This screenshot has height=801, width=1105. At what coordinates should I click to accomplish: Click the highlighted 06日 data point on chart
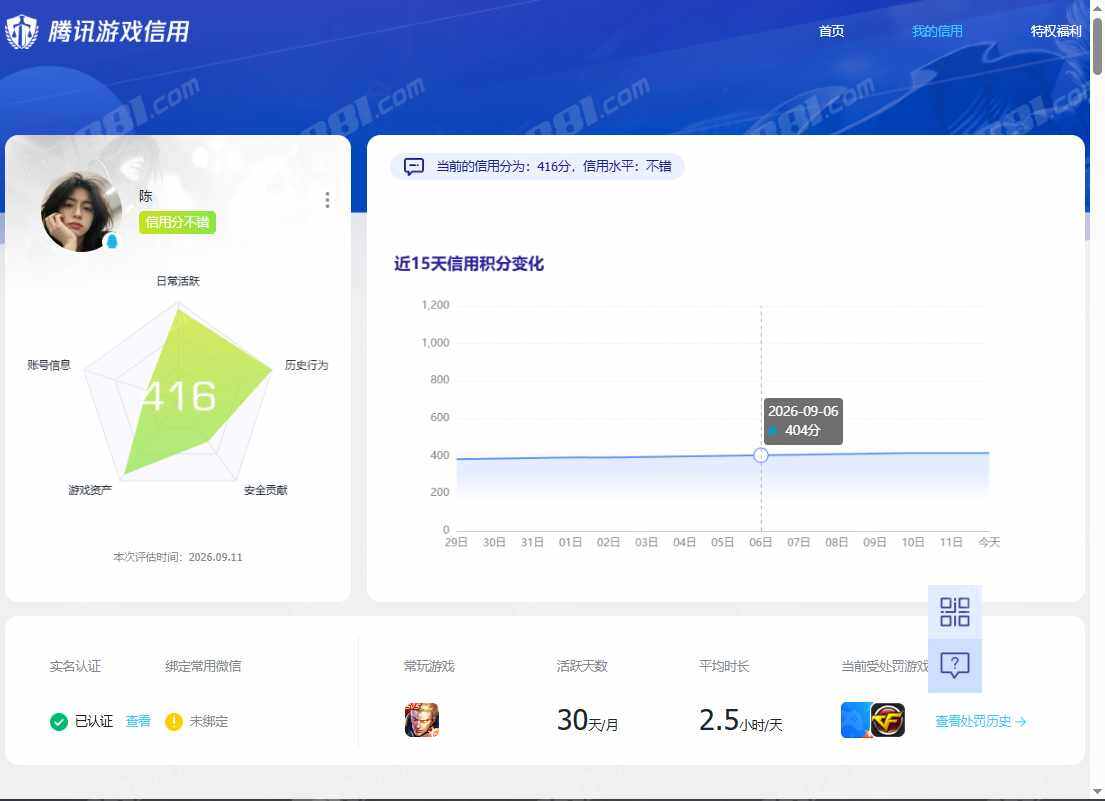pos(760,455)
